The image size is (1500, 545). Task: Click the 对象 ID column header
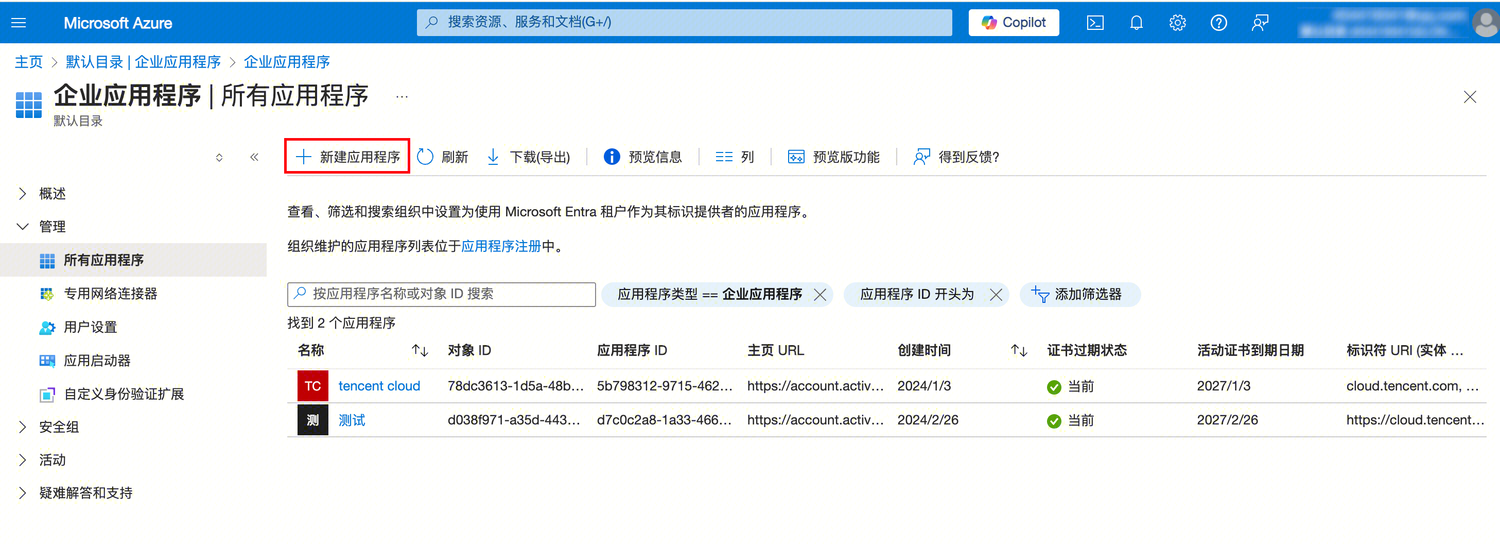[470, 351]
